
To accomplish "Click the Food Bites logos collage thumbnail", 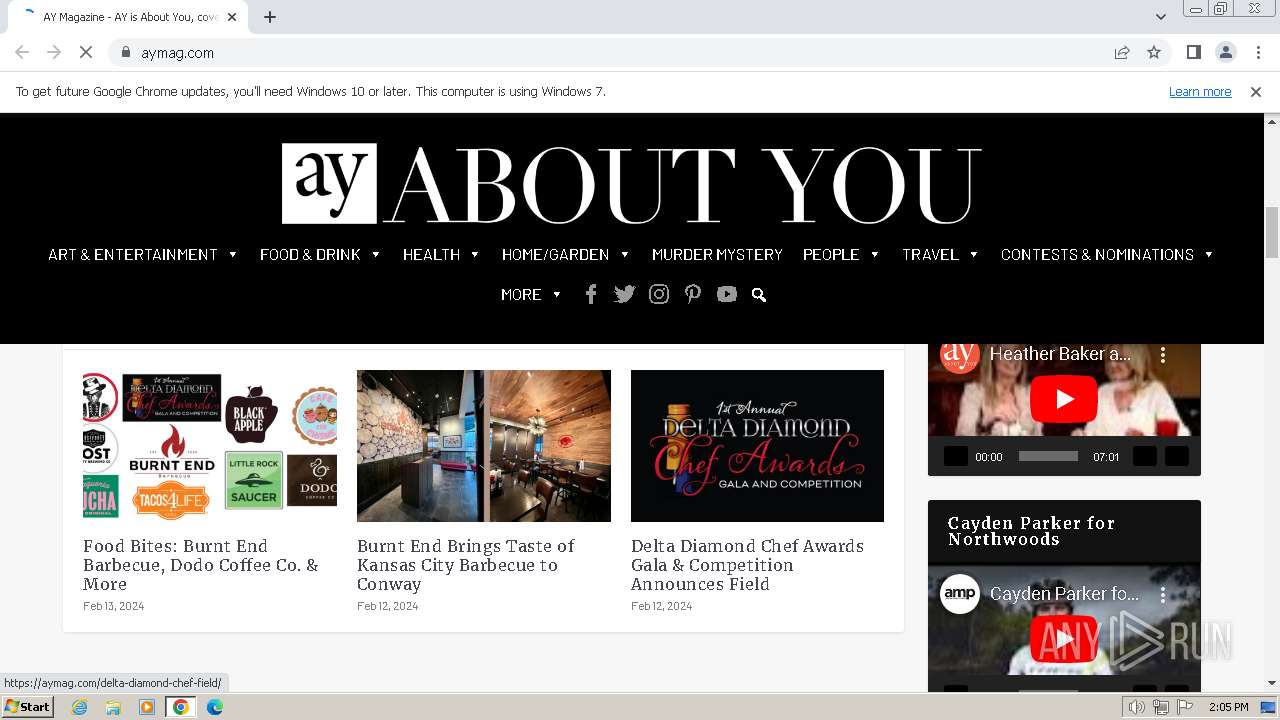I will click(x=210, y=446).
